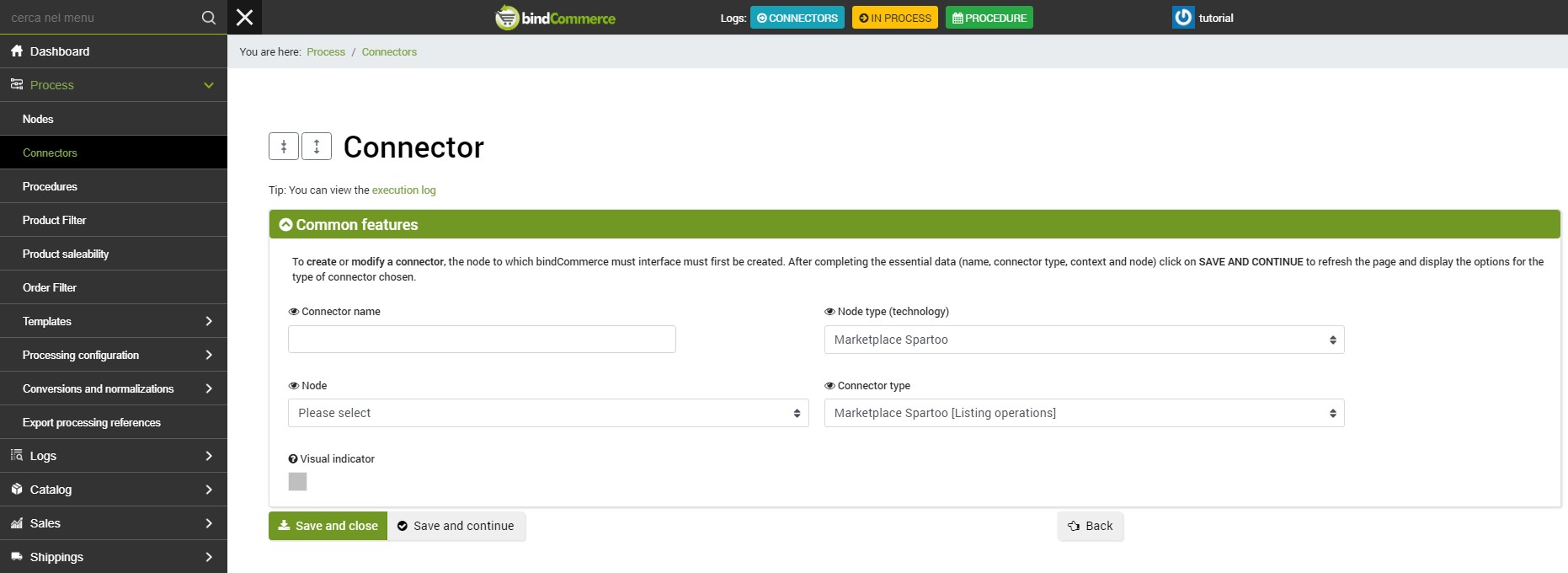Click the Process menu icon
The width and height of the screenshot is (1568, 573).
(17, 84)
